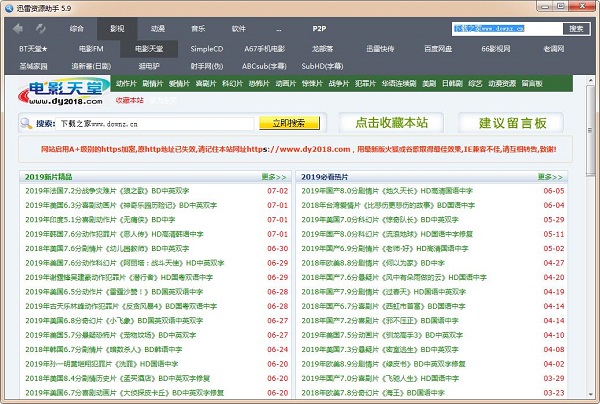Viewport: 600px width, 404px height.
Task: Open the 动漫 category tab
Action: pos(157,30)
